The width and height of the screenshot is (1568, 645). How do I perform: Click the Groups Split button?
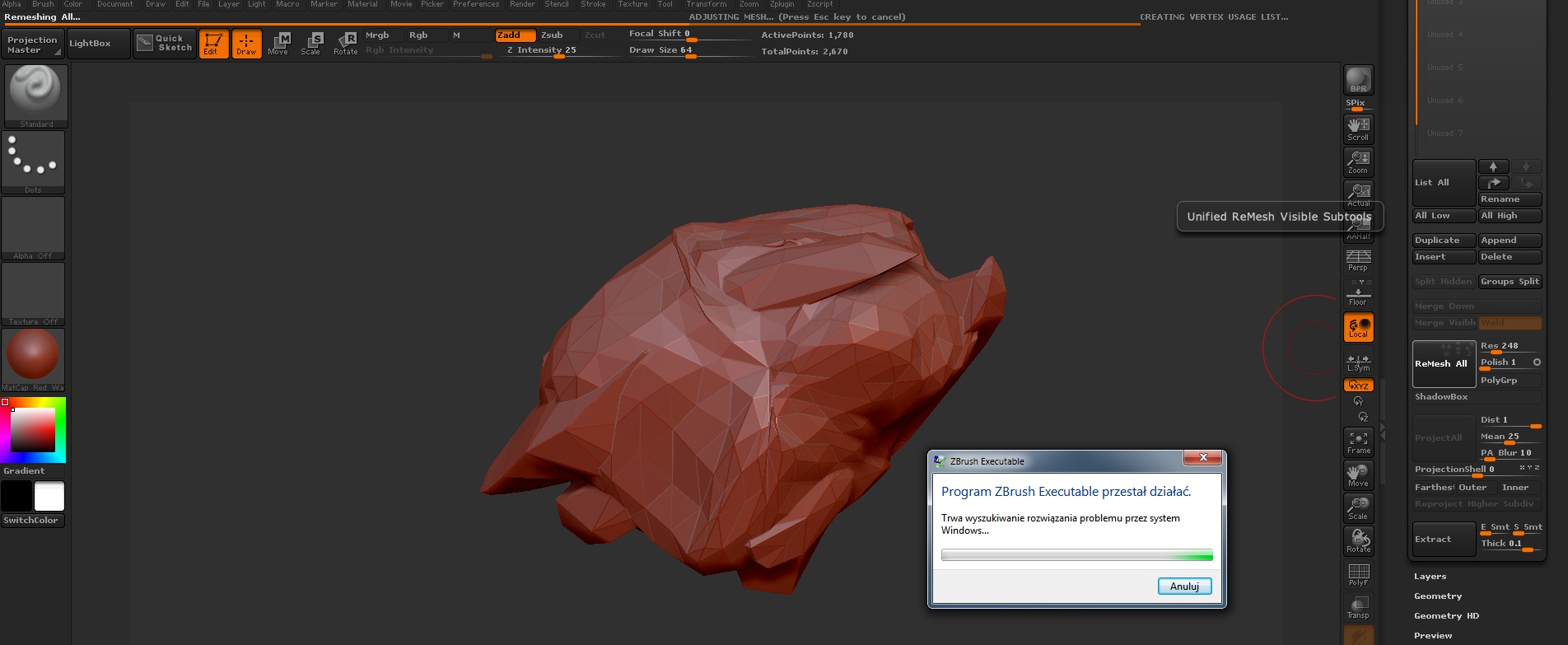(1510, 282)
